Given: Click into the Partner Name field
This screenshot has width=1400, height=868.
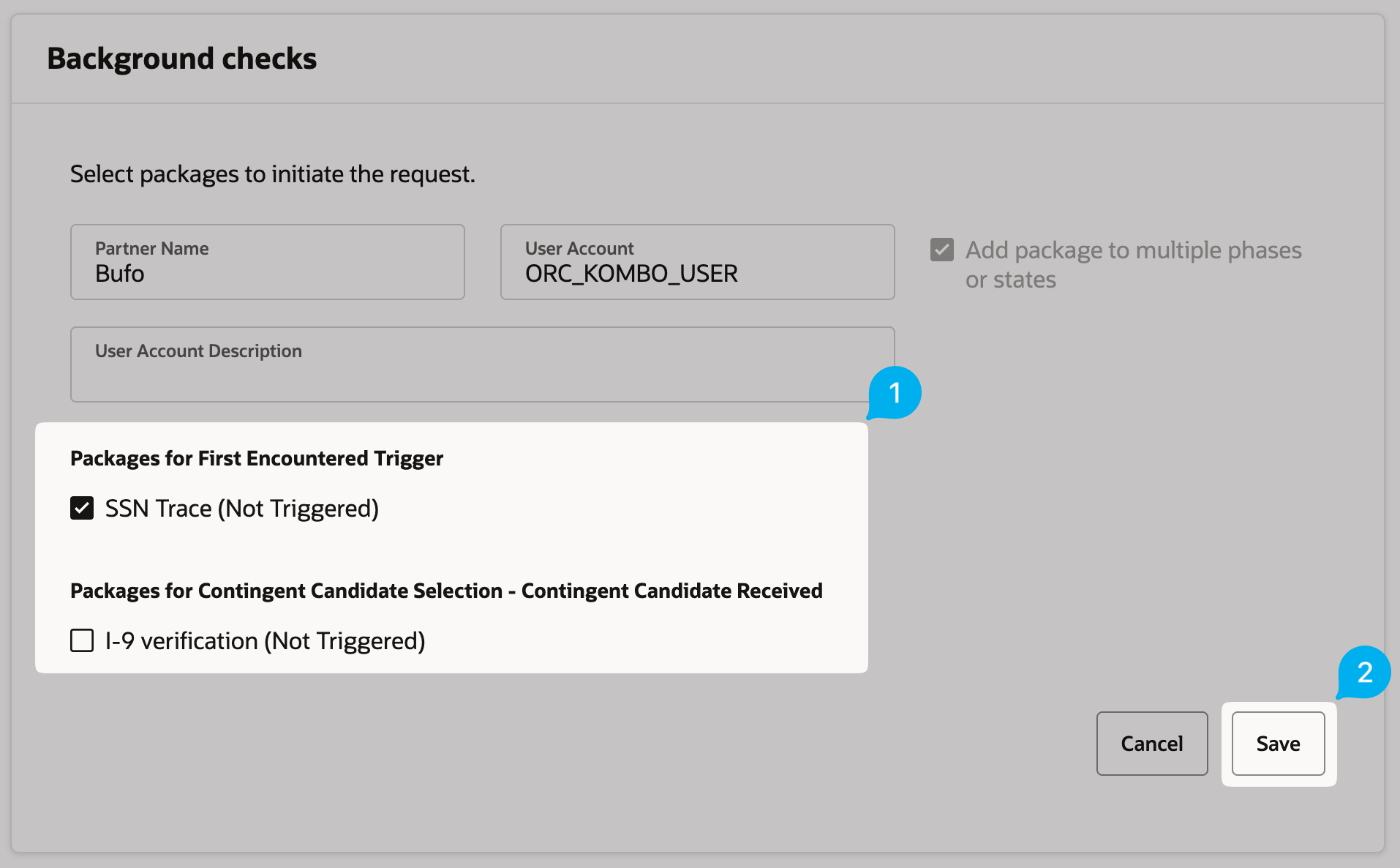Looking at the screenshot, I should pos(268,262).
